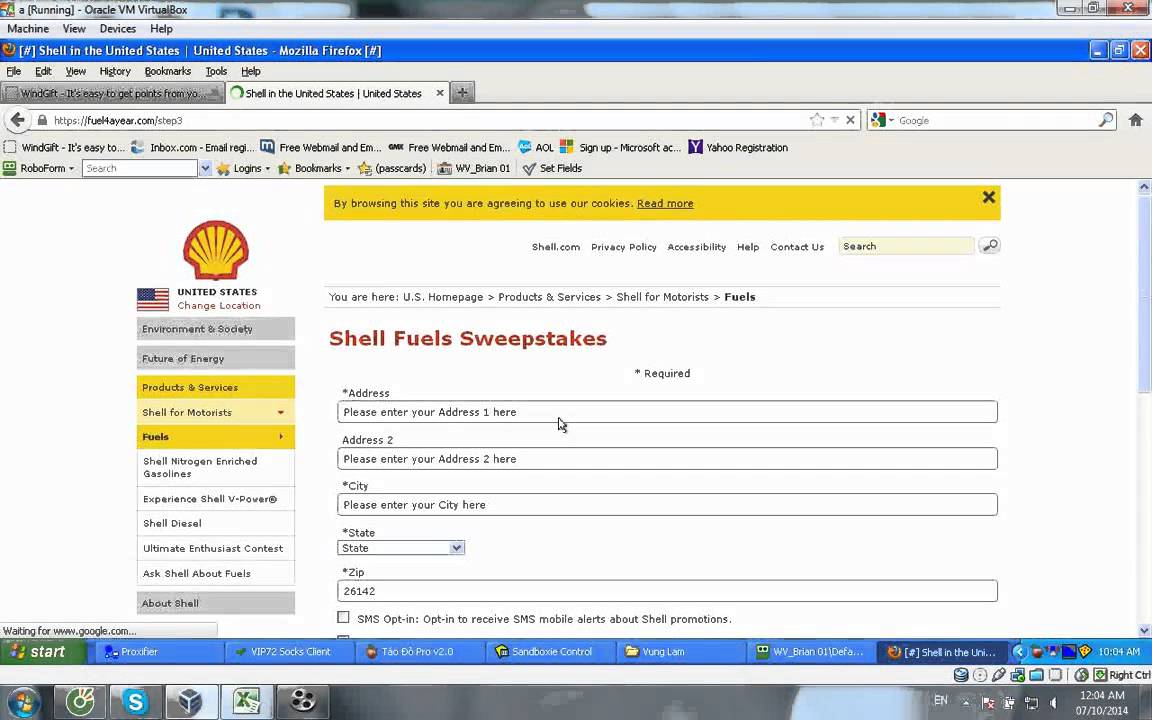
Task: Click Shell site search magnifier button
Action: pyautogui.click(x=990, y=246)
